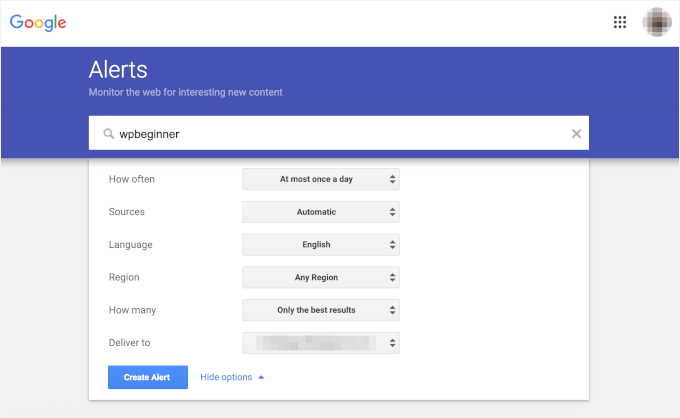Collapse settings via Hide options link
680x418 pixels.
point(232,377)
